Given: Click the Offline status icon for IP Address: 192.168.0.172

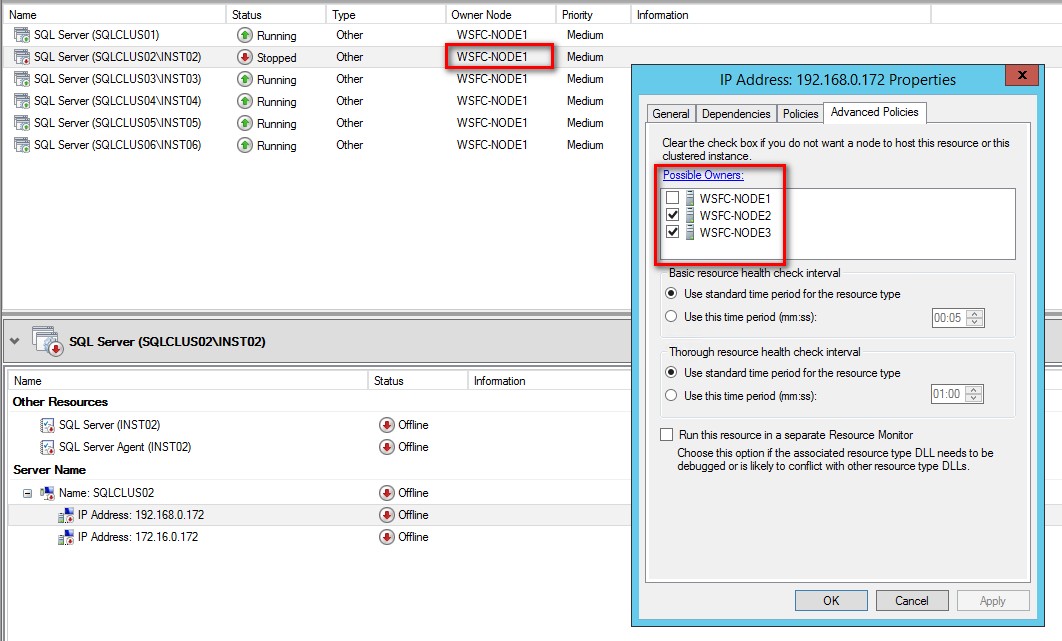Looking at the screenshot, I should coord(387,515).
